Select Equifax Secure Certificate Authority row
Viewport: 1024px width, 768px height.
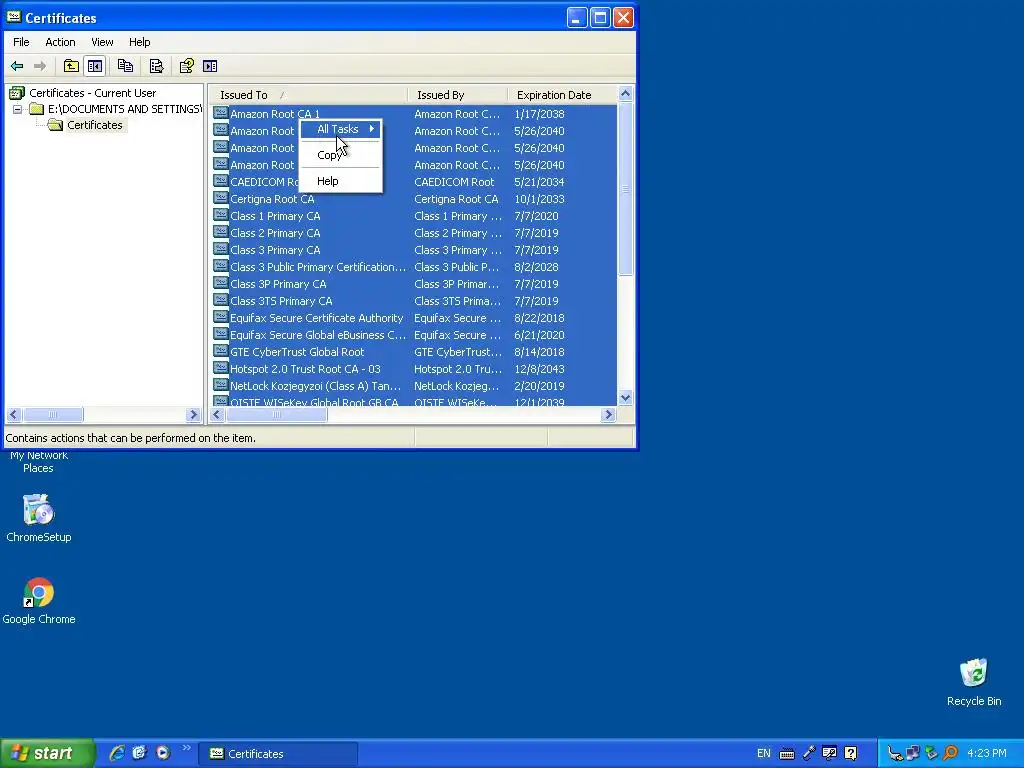[x=414, y=318]
